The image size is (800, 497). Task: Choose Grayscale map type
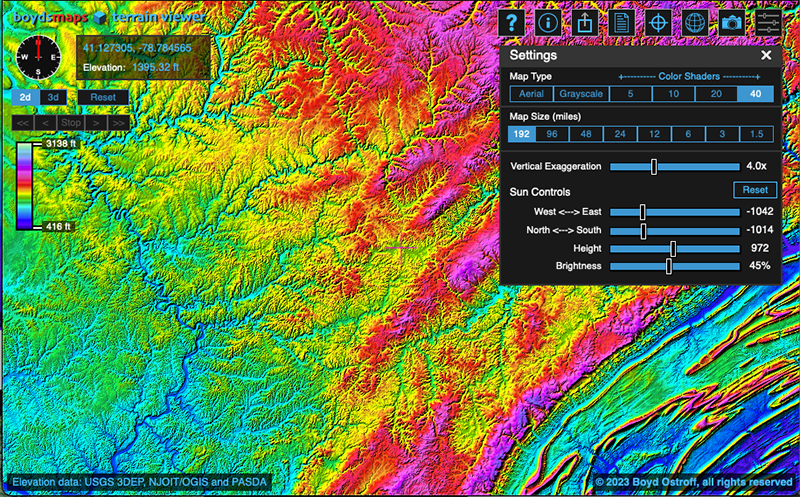coord(580,94)
